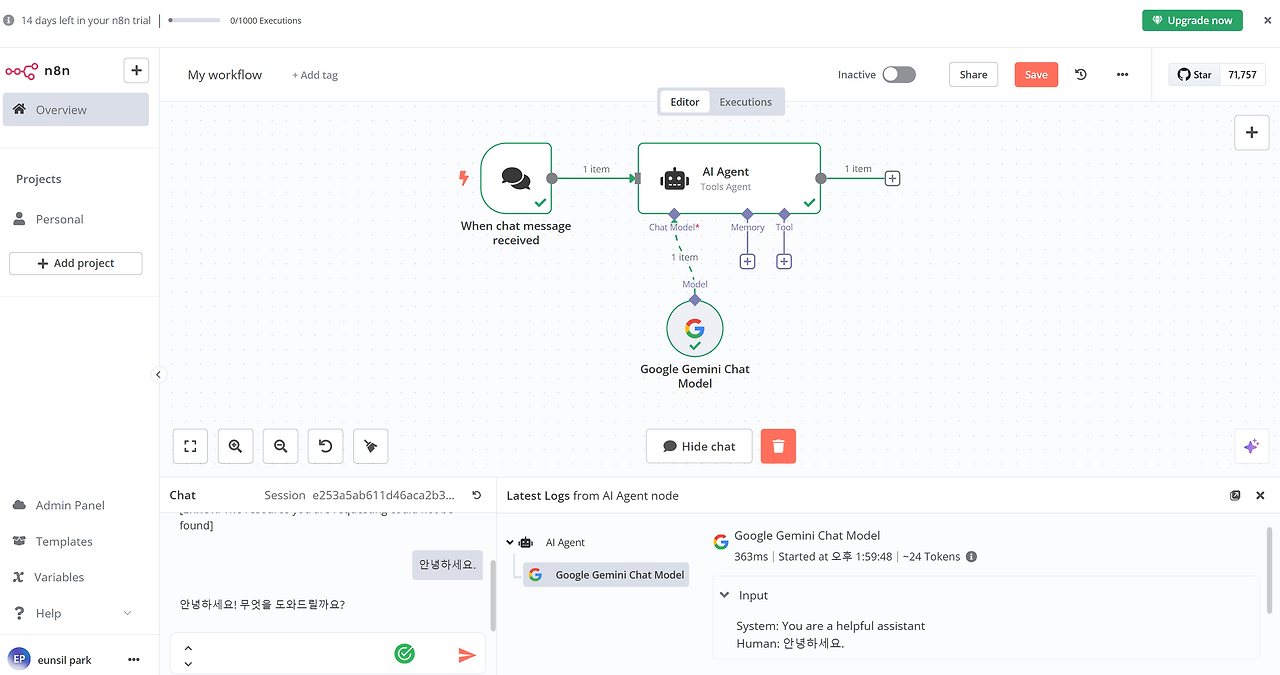
Task: Click the Upgrade now button
Action: click(1192, 20)
